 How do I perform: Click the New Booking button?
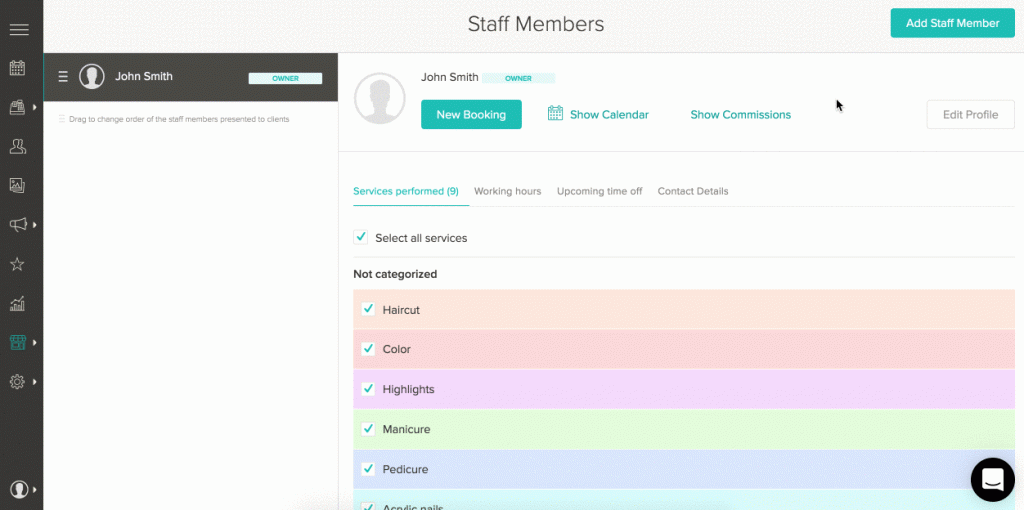pos(471,114)
